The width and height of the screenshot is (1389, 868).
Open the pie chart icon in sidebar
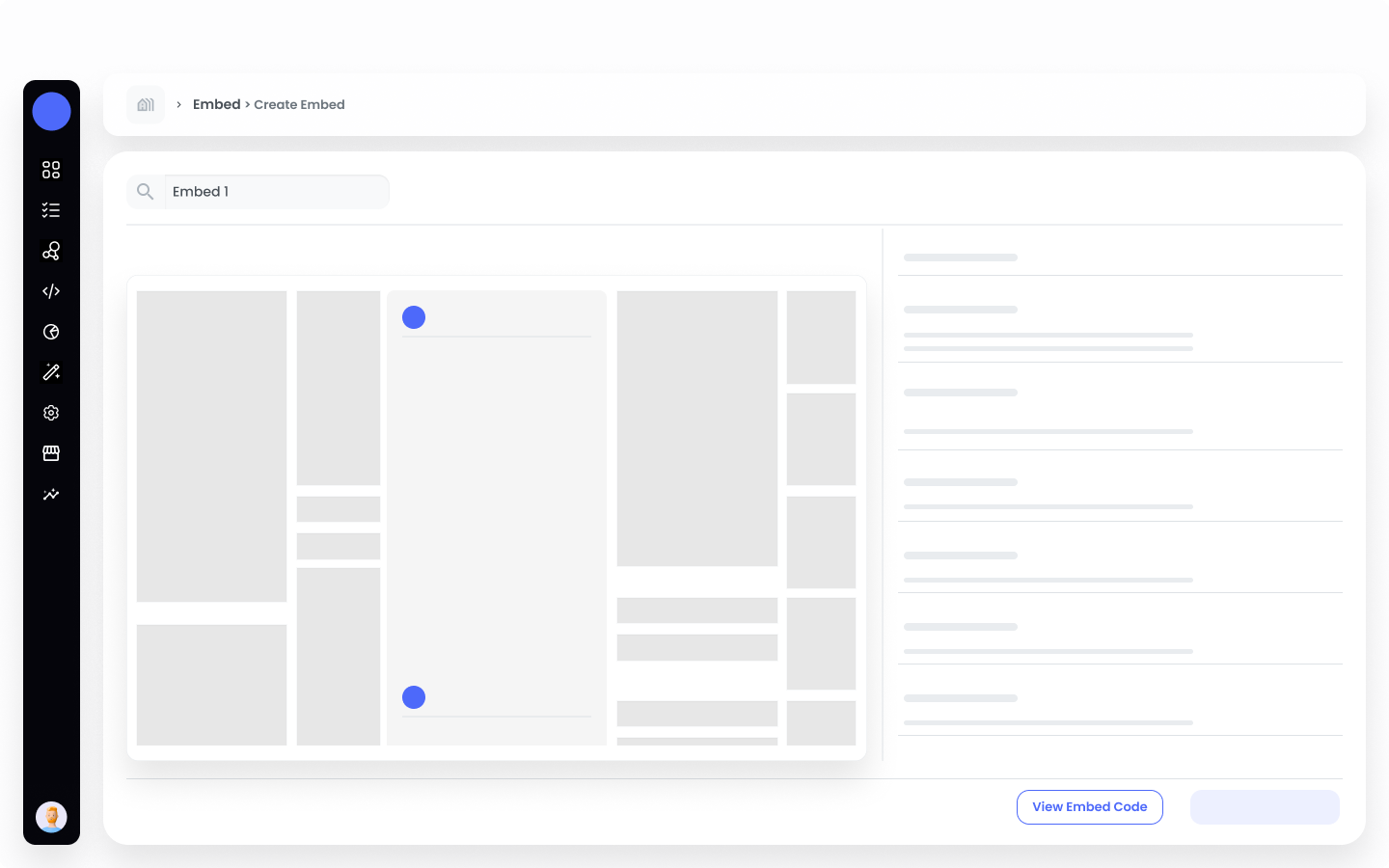(x=51, y=332)
